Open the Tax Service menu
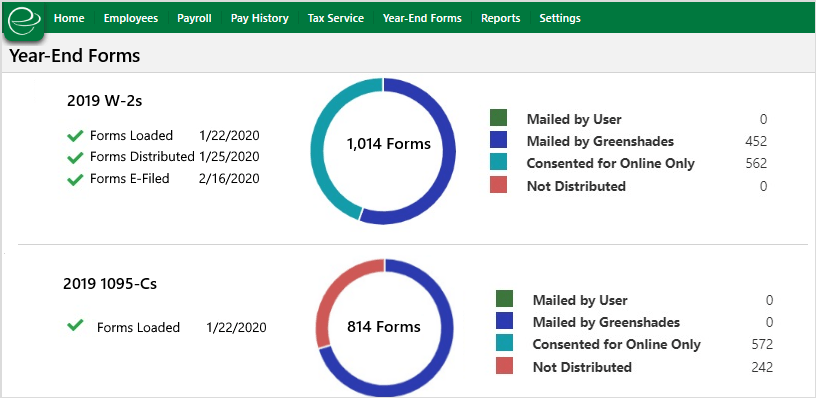Screen dimensions: 816x398 [336, 18]
